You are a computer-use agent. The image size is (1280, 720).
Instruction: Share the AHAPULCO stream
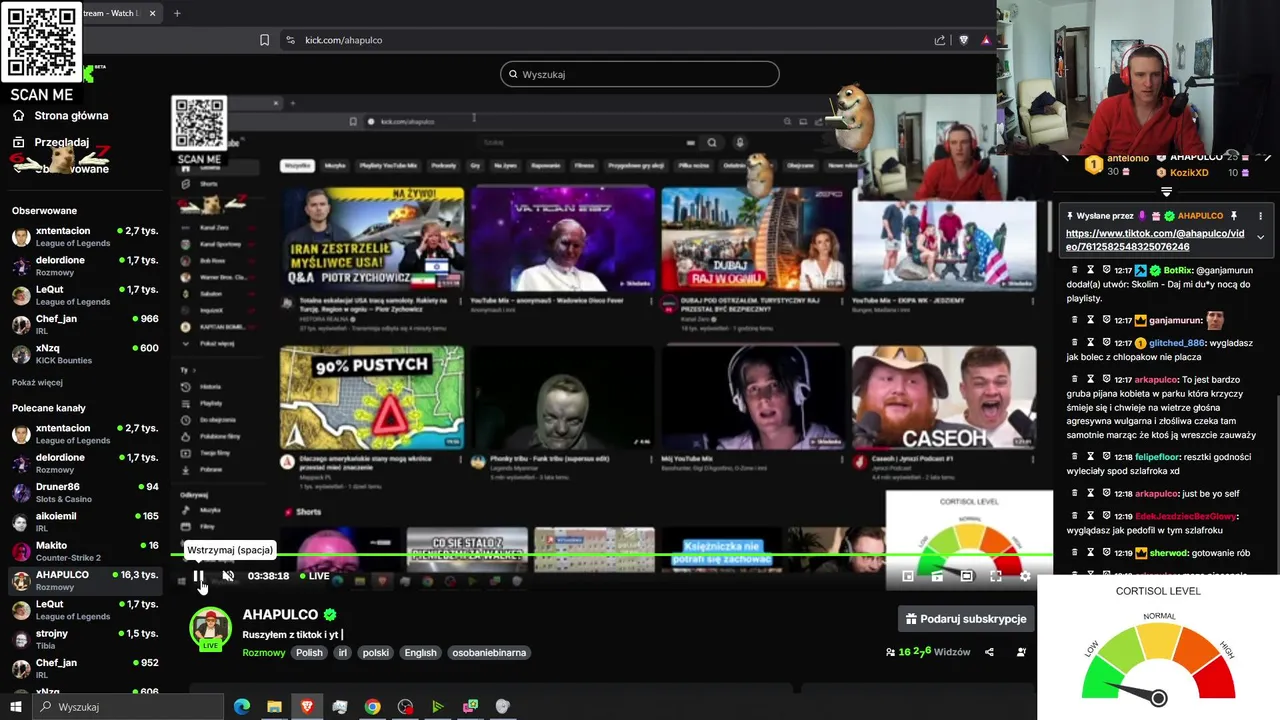click(989, 652)
